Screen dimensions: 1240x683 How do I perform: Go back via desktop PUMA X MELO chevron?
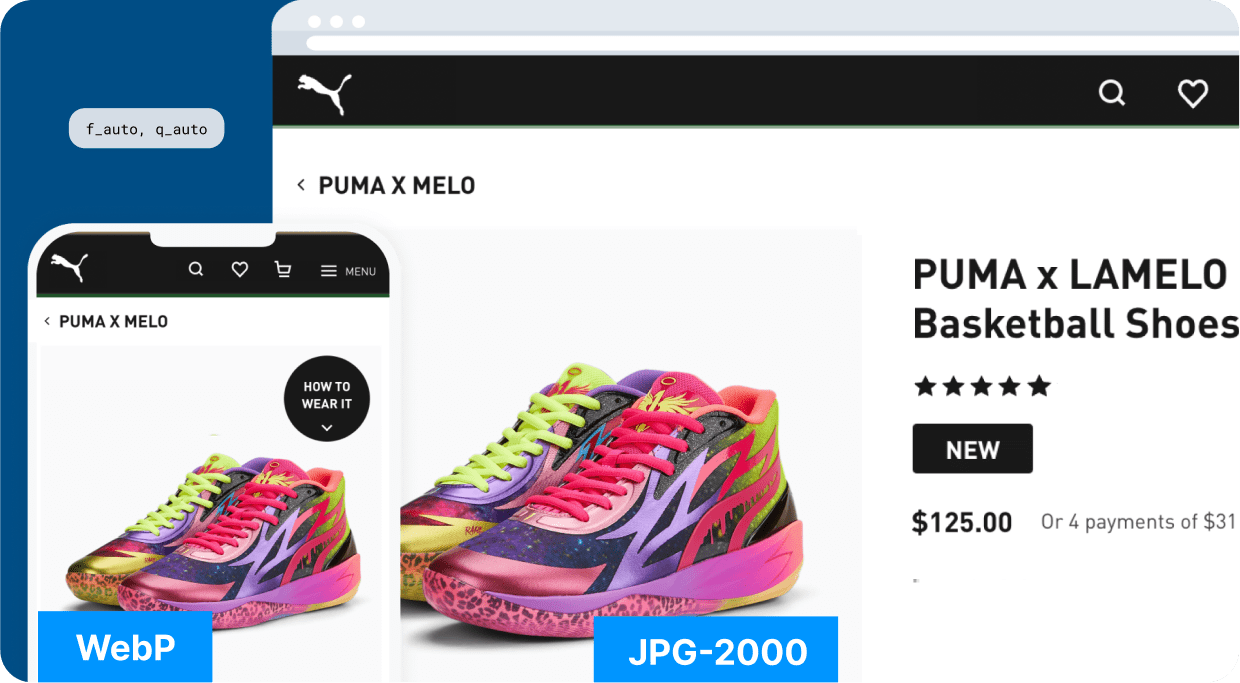coord(300,185)
